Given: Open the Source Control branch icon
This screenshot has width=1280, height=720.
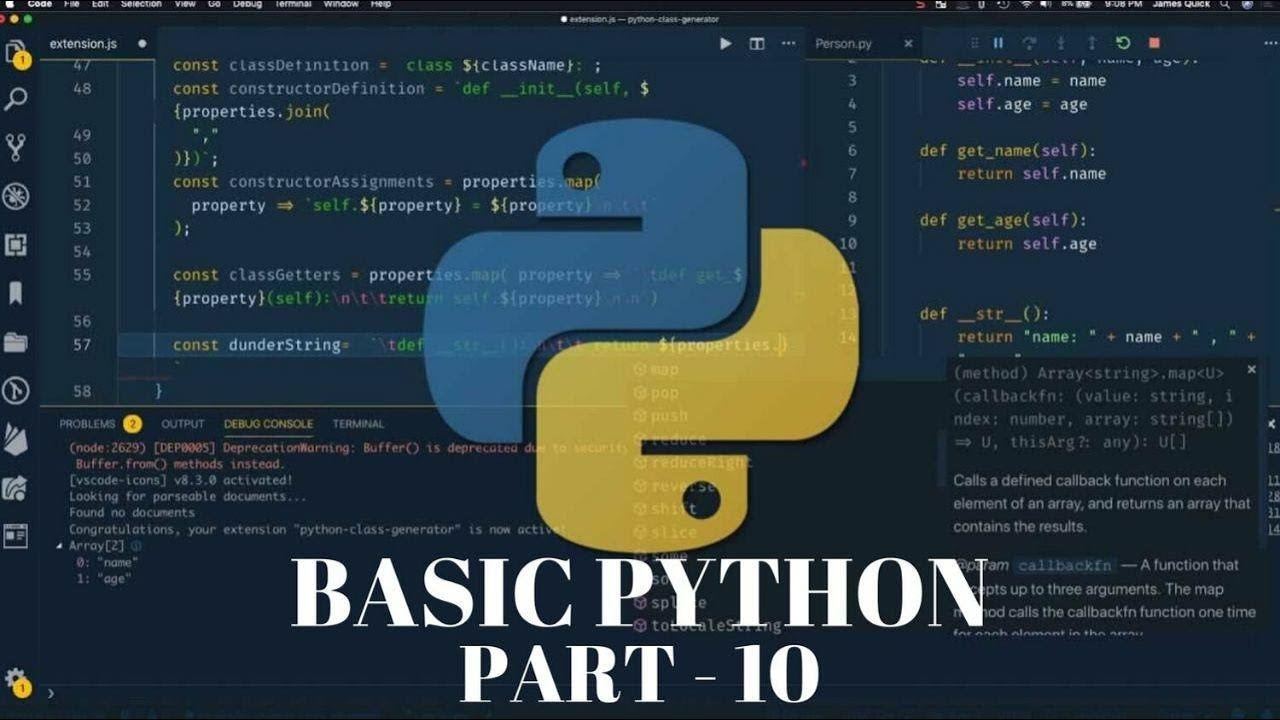Looking at the screenshot, I should [16, 147].
